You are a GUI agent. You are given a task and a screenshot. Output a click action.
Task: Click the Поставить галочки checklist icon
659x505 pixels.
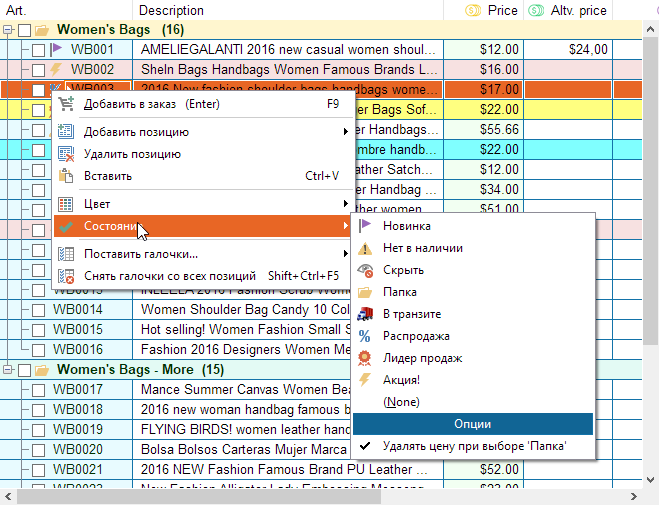pyautogui.click(x=66, y=254)
